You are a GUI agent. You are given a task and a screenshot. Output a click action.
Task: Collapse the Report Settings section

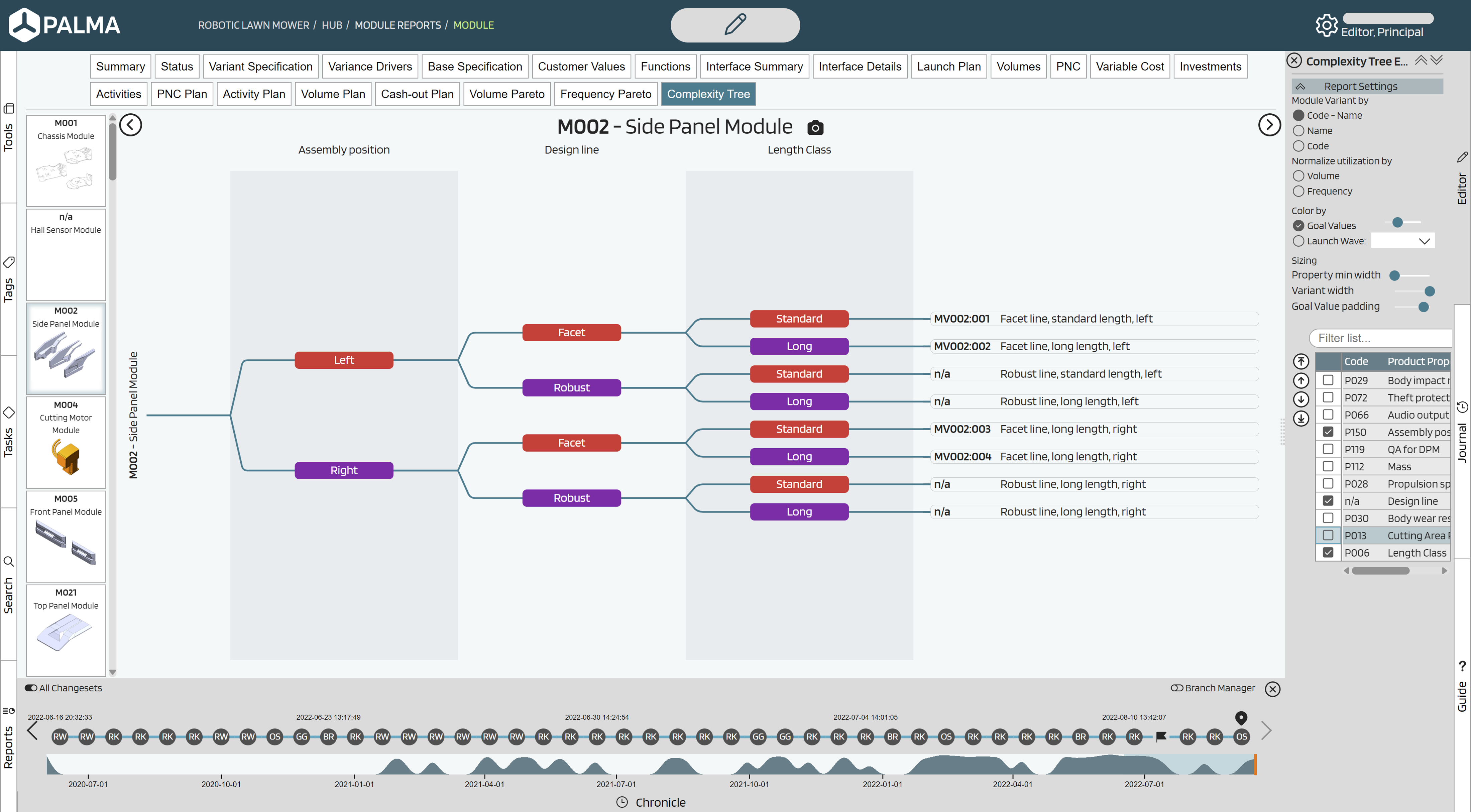(1300, 87)
